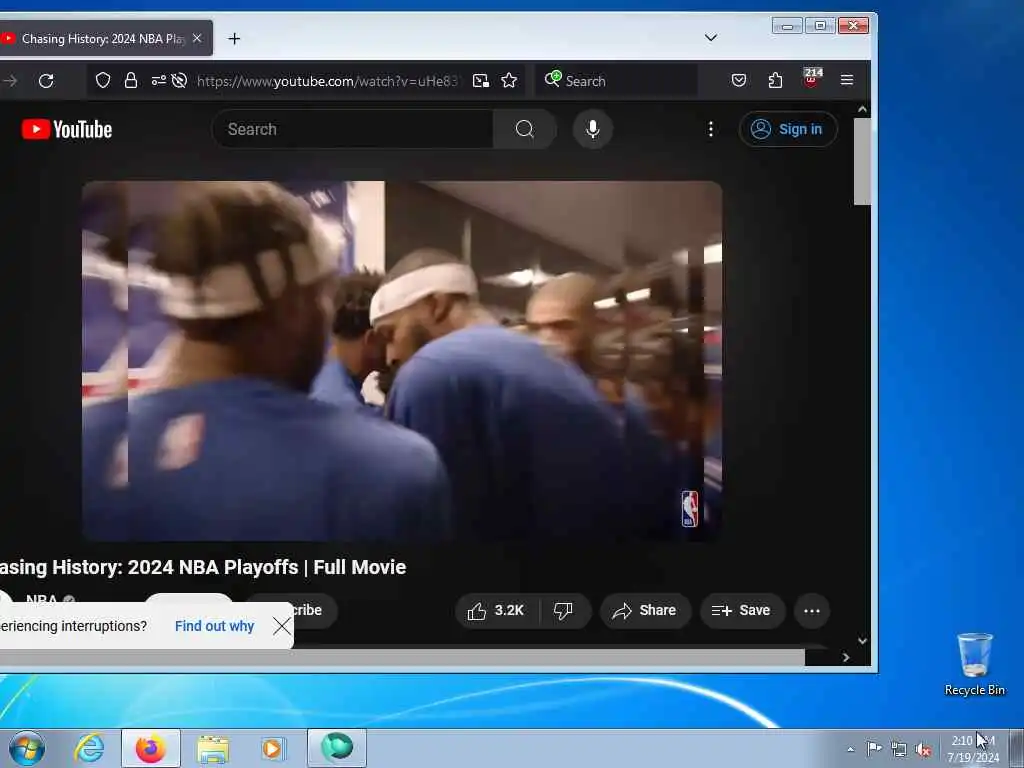Select the Chasing History: 2024 NBA tab
The width and height of the screenshot is (1024, 768).
tap(101, 39)
